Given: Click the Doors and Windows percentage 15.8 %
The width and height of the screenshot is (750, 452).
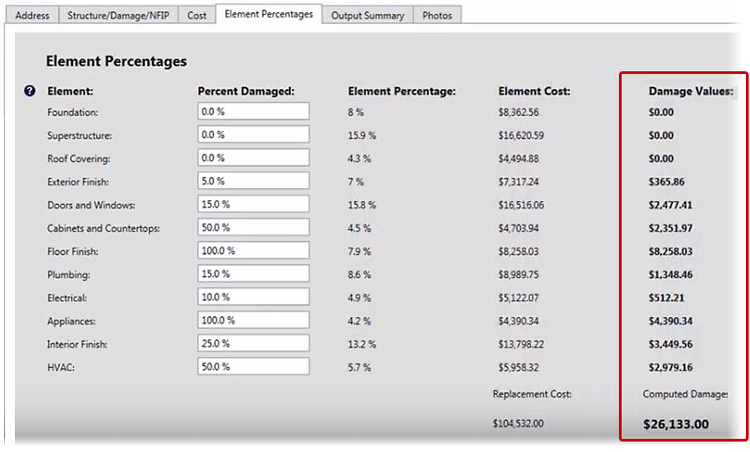Looking at the screenshot, I should pos(362,205).
